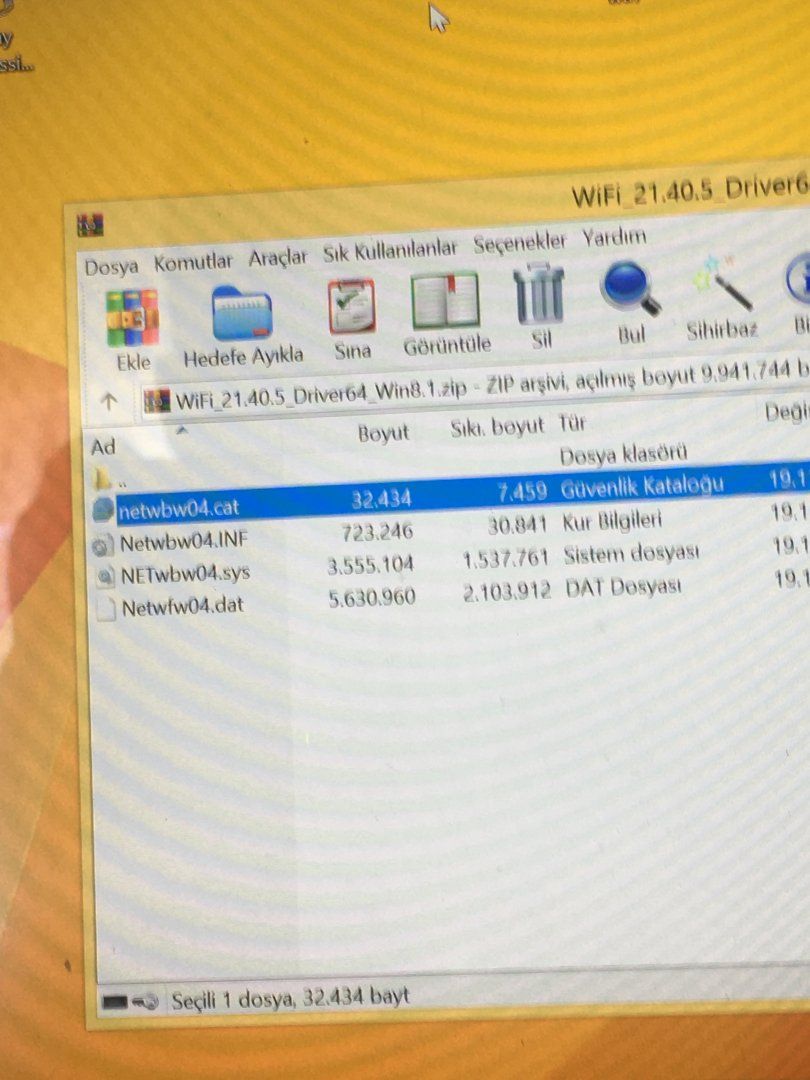Click size value 723.246

(x=377, y=533)
